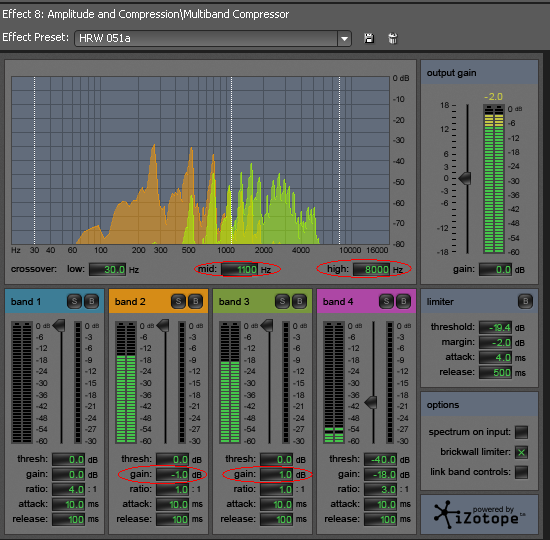The width and height of the screenshot is (550, 540).
Task: Click the iZotope logo
Action: click(x=479, y=515)
